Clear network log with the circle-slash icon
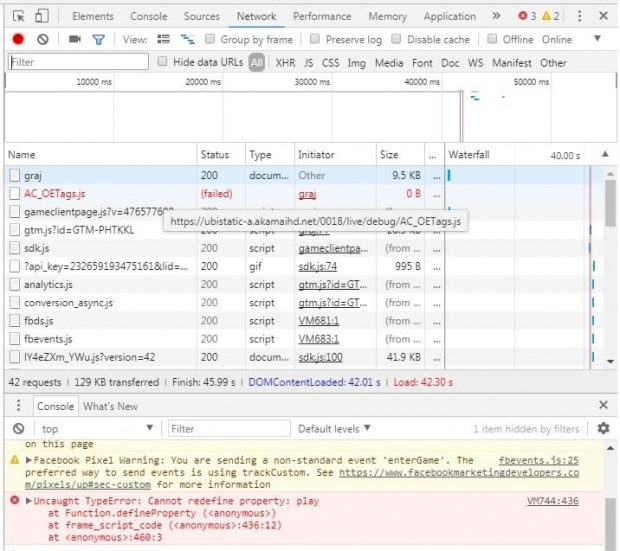620x551 pixels. (x=43, y=39)
